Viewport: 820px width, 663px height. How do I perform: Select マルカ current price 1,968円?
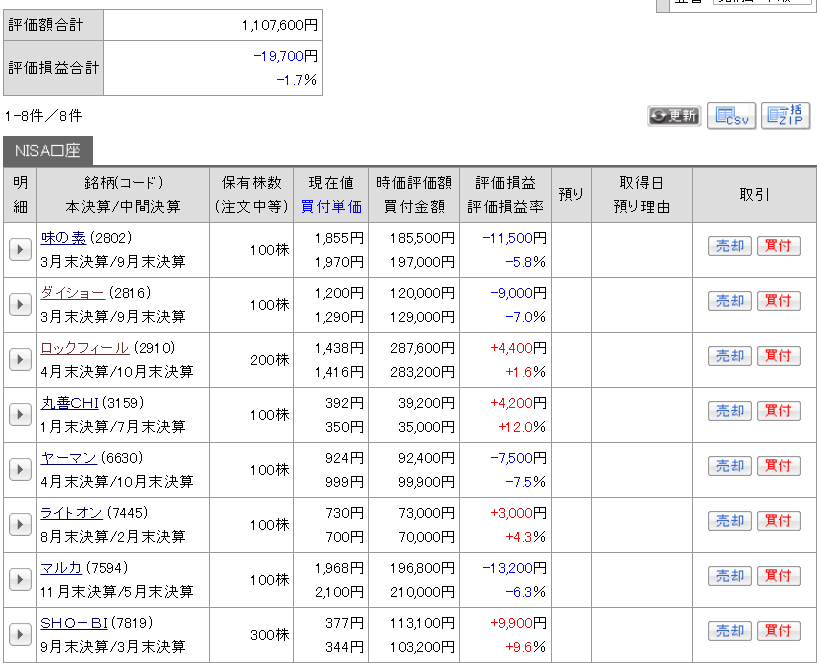[339, 568]
